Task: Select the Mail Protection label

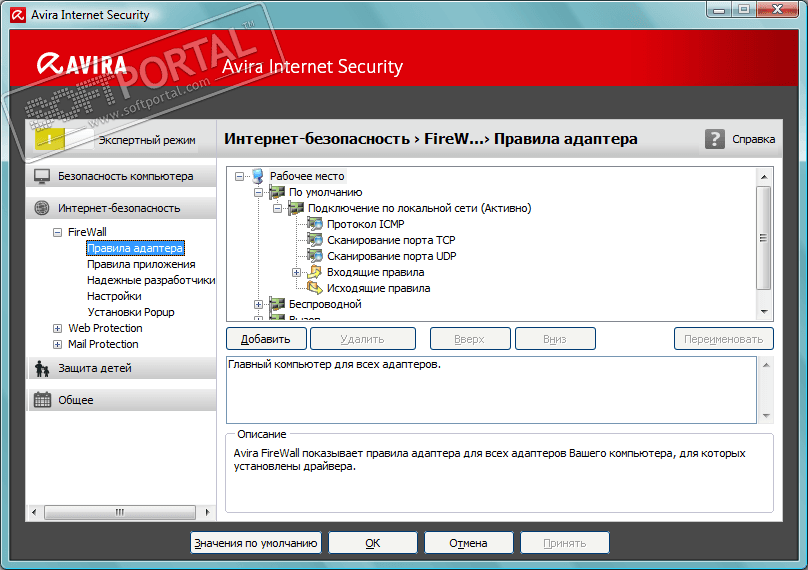Action: point(103,344)
